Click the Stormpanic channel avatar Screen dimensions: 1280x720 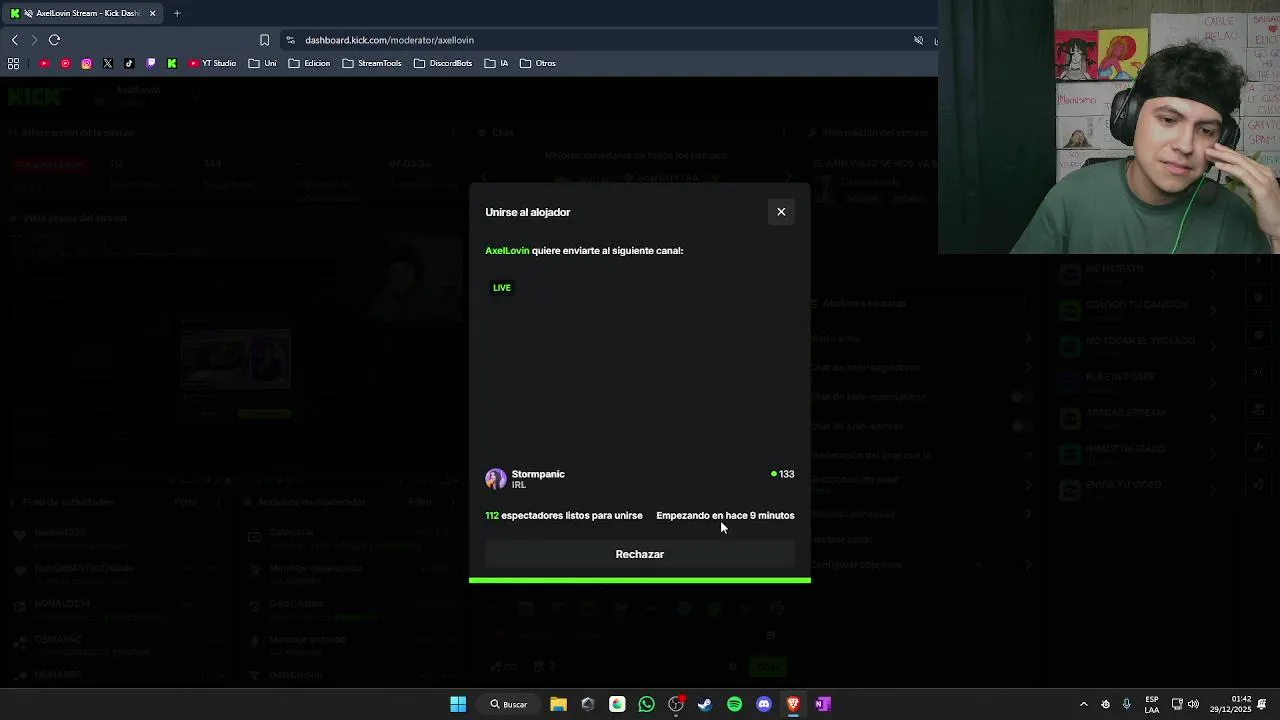[496, 479]
